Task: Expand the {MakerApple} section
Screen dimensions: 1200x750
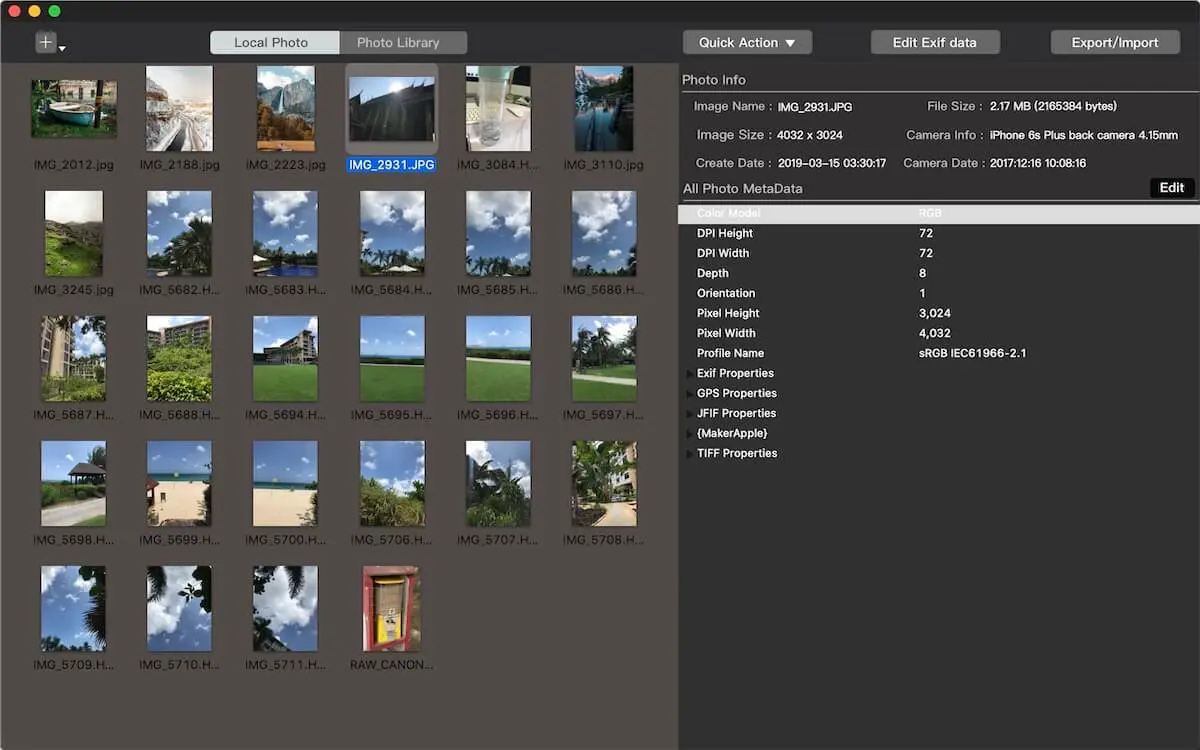Action: click(688, 434)
